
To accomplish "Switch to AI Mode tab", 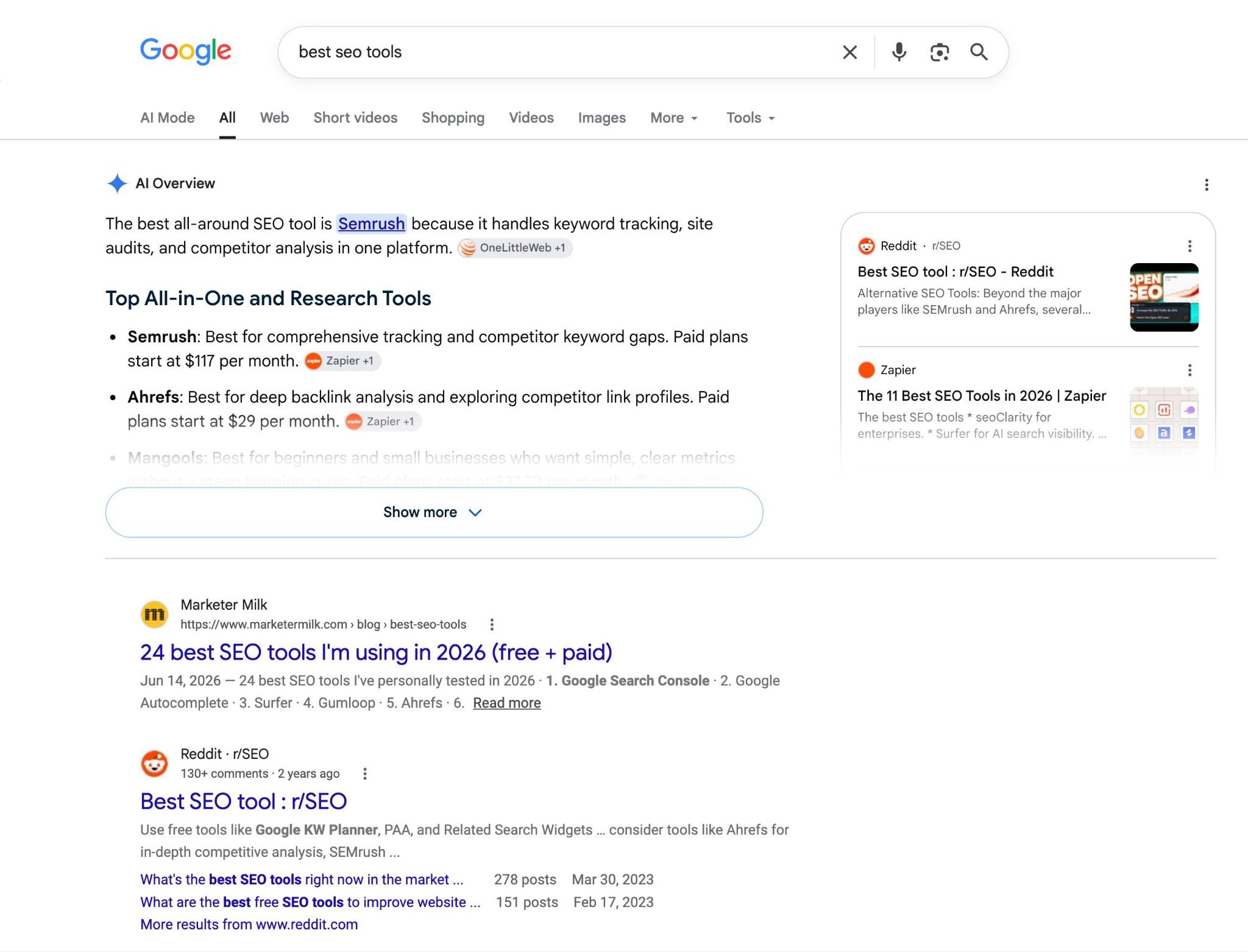I will [x=168, y=118].
